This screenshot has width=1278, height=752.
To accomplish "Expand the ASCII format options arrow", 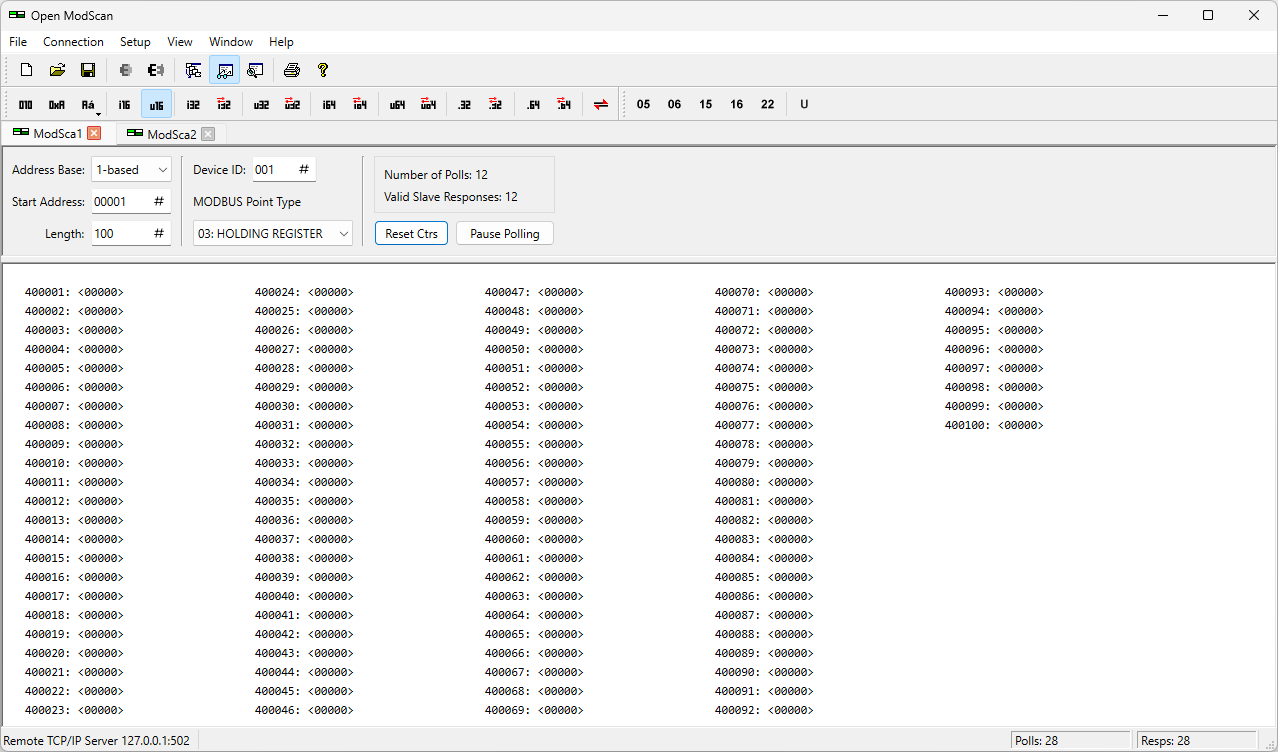I will pos(98,113).
